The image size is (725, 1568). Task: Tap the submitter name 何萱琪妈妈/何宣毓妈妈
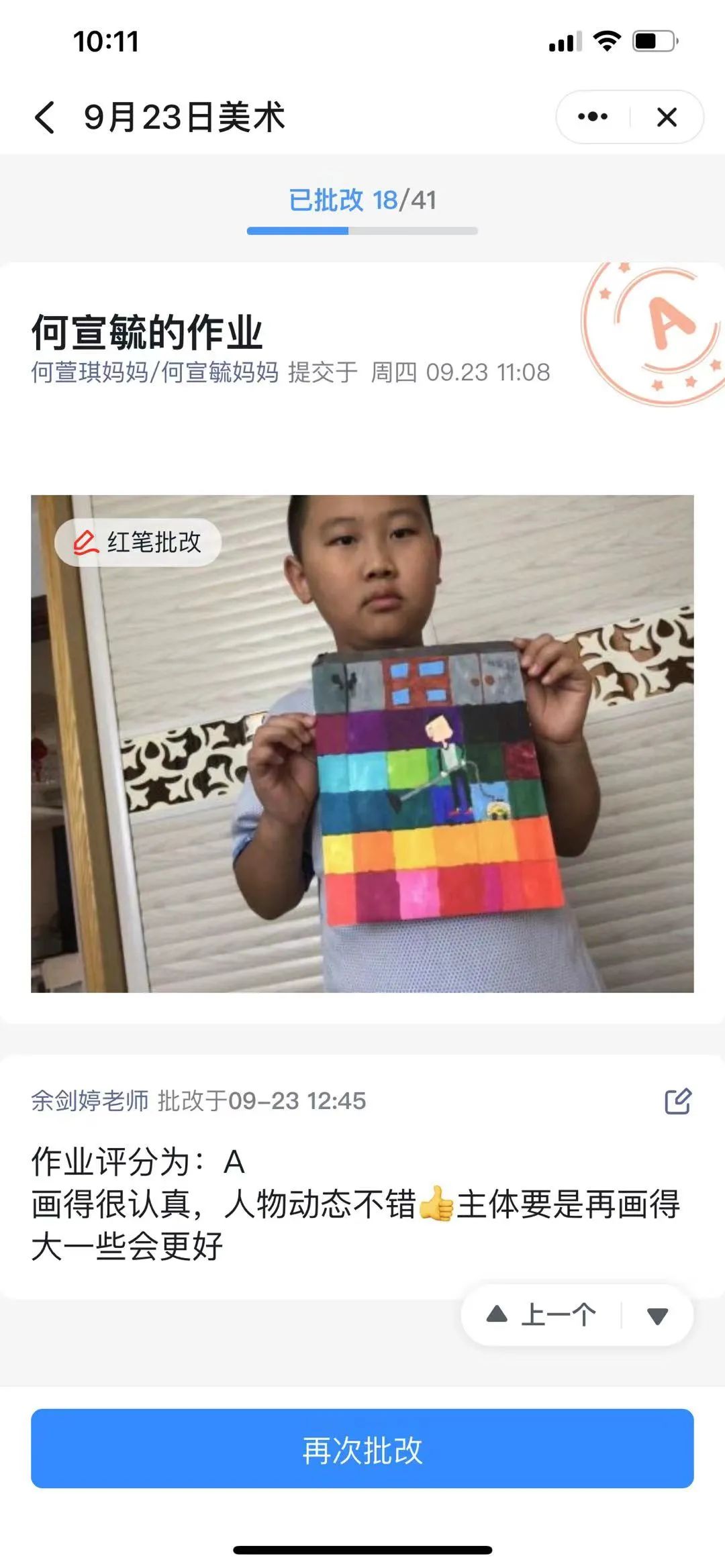pos(154,372)
